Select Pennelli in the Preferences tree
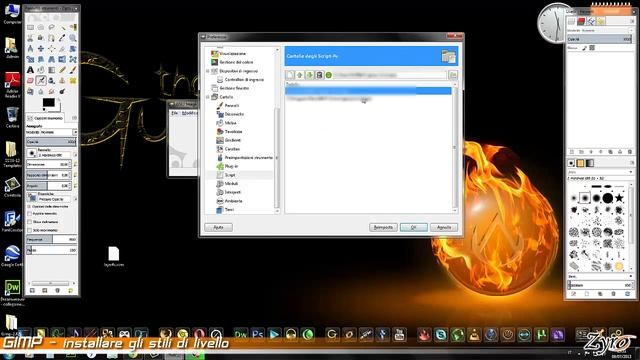Viewport: 640px width, 360px height. 231,106
